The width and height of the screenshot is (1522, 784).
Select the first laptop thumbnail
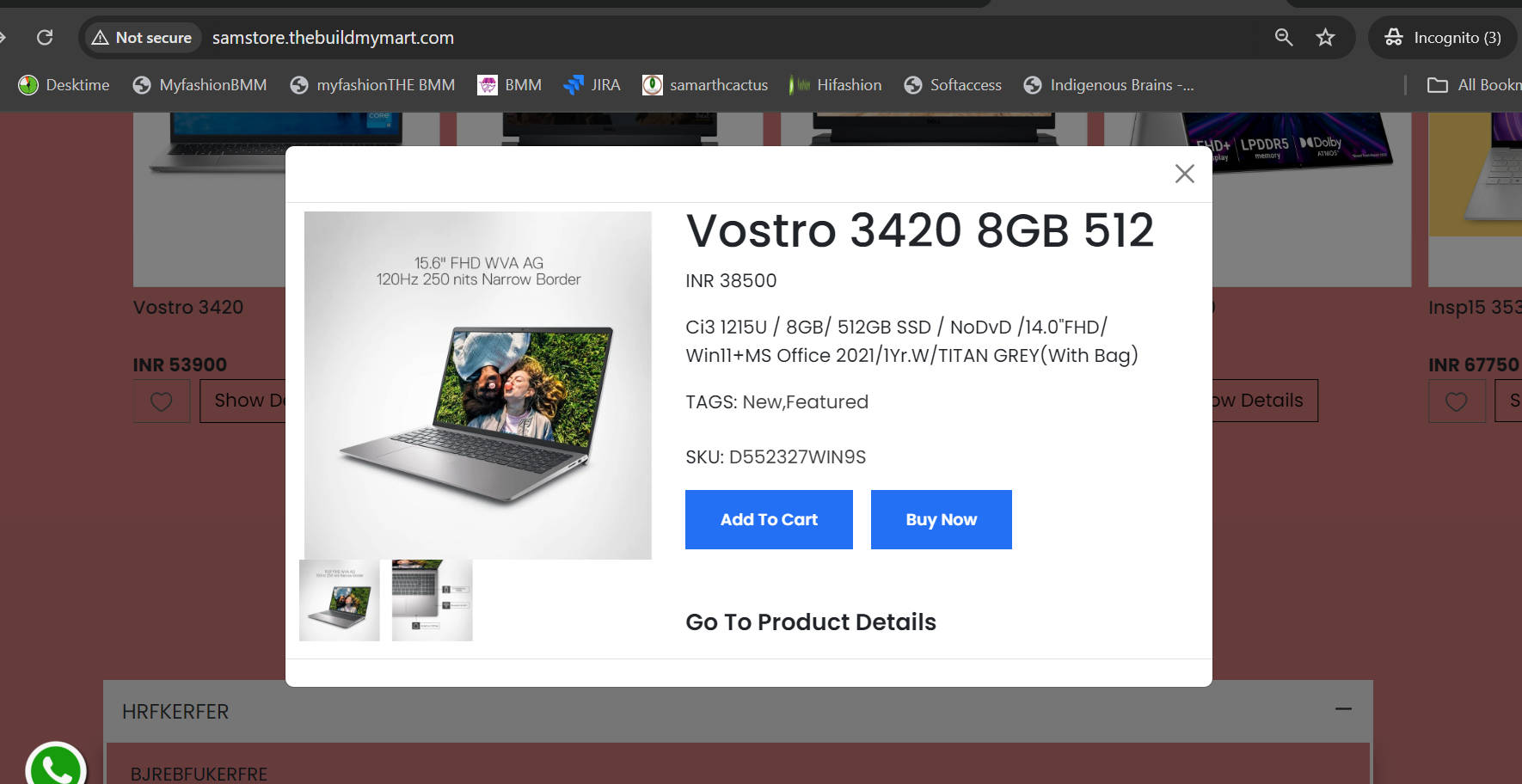pos(340,600)
